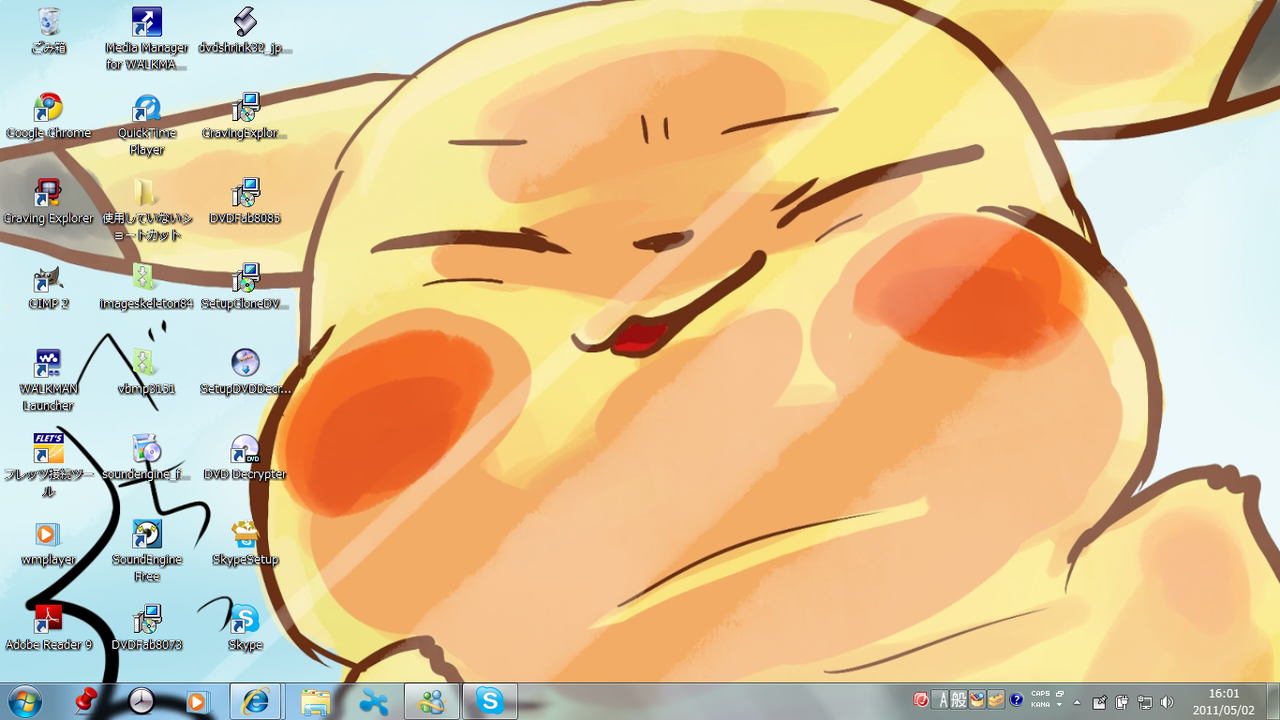Open the 使用していないショートカット folder
Image resolution: width=1280 pixels, height=720 pixels.
coord(146,209)
